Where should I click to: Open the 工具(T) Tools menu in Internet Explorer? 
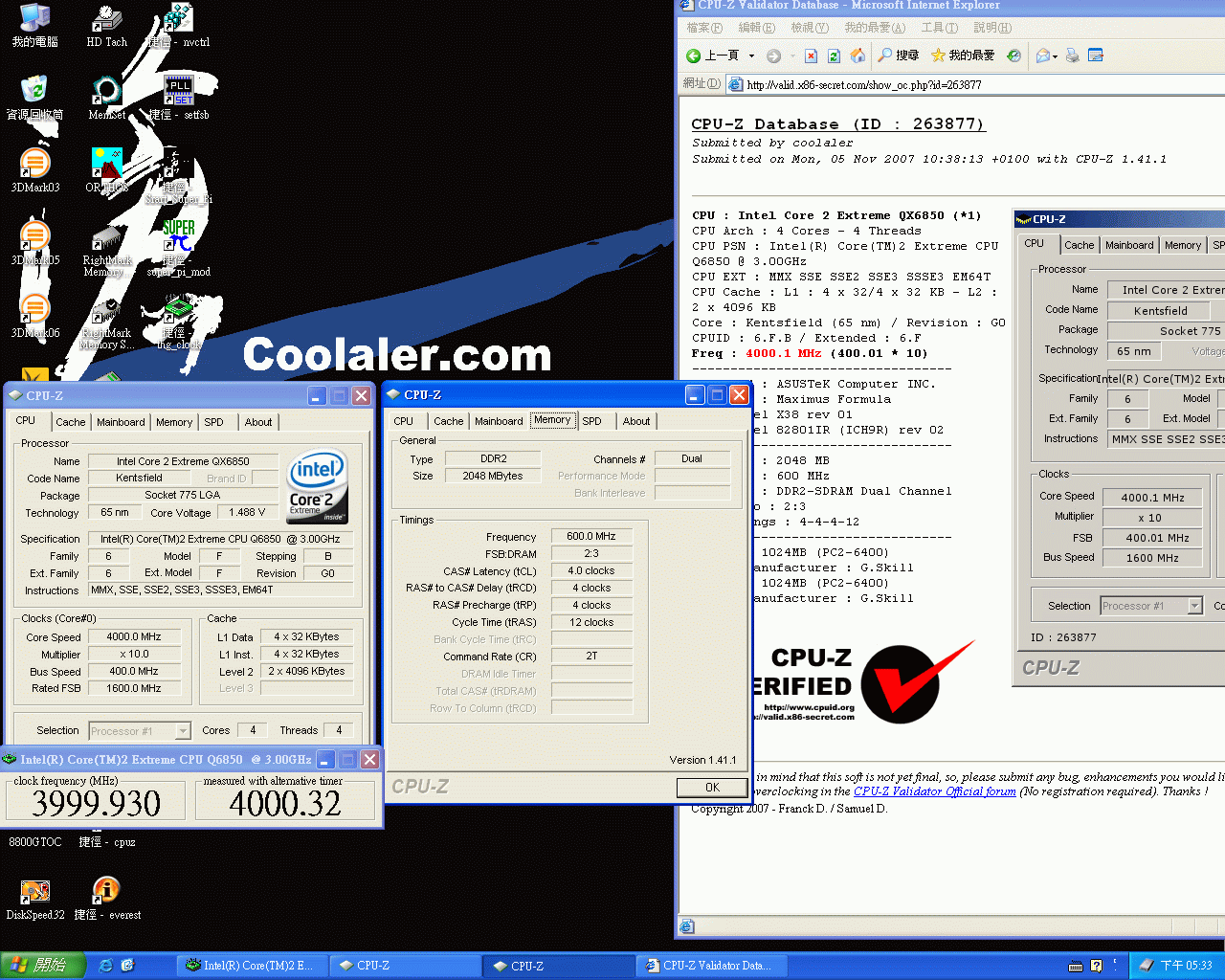(x=939, y=28)
